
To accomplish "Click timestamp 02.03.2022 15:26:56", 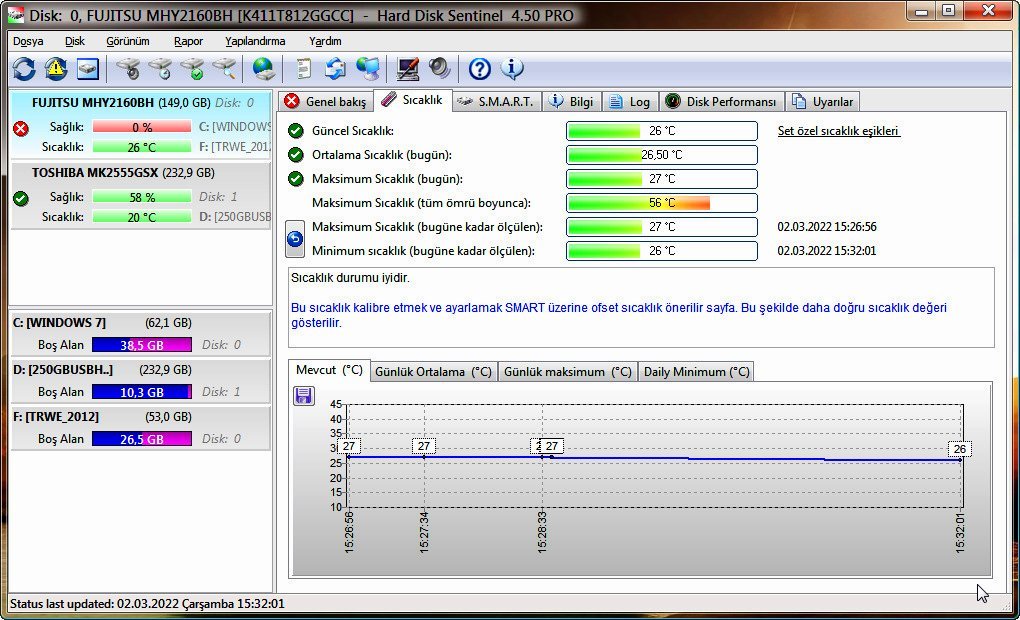I will pyautogui.click(x=827, y=227).
